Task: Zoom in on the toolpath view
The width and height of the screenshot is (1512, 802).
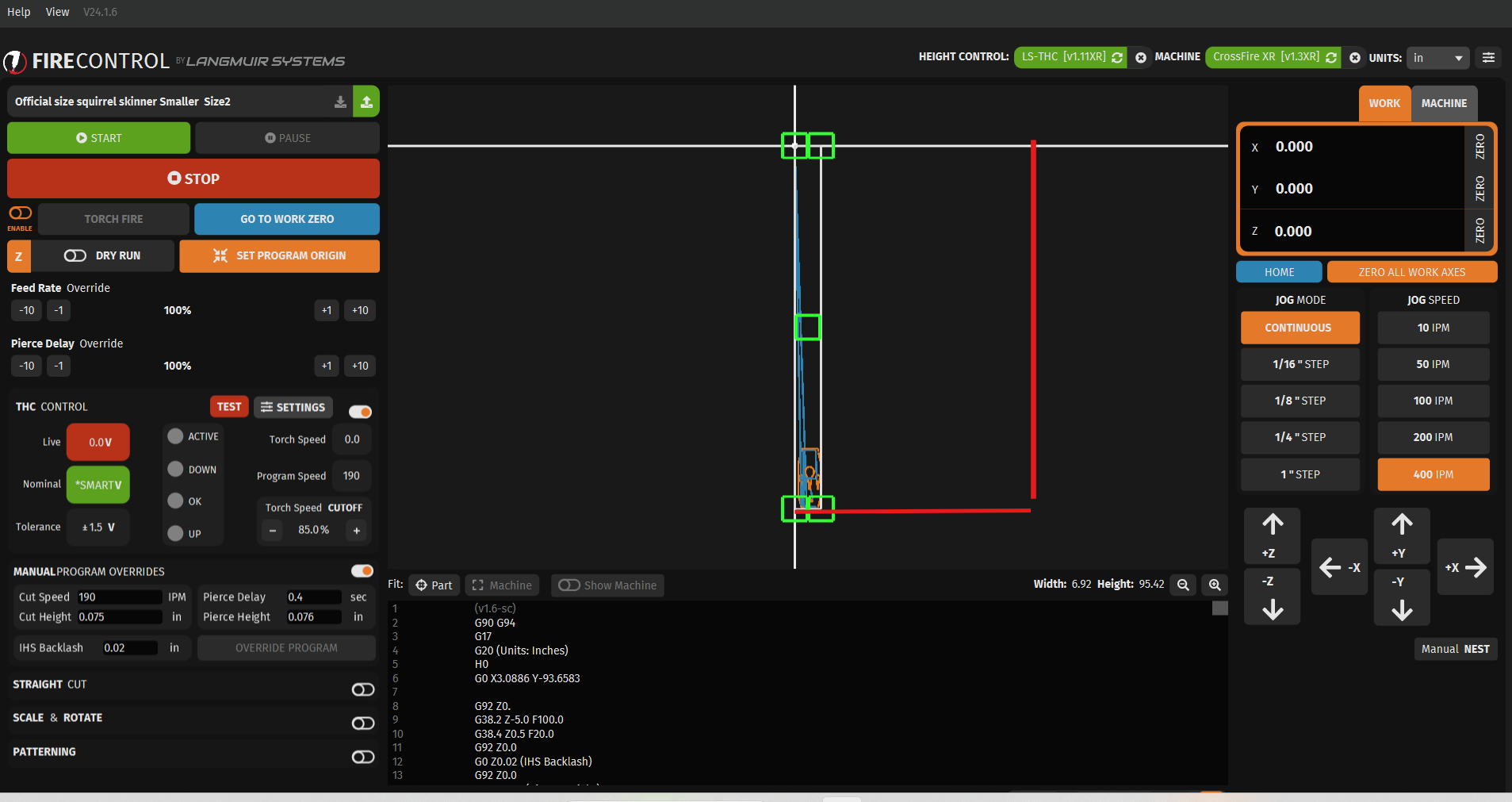Action: pyautogui.click(x=1214, y=585)
